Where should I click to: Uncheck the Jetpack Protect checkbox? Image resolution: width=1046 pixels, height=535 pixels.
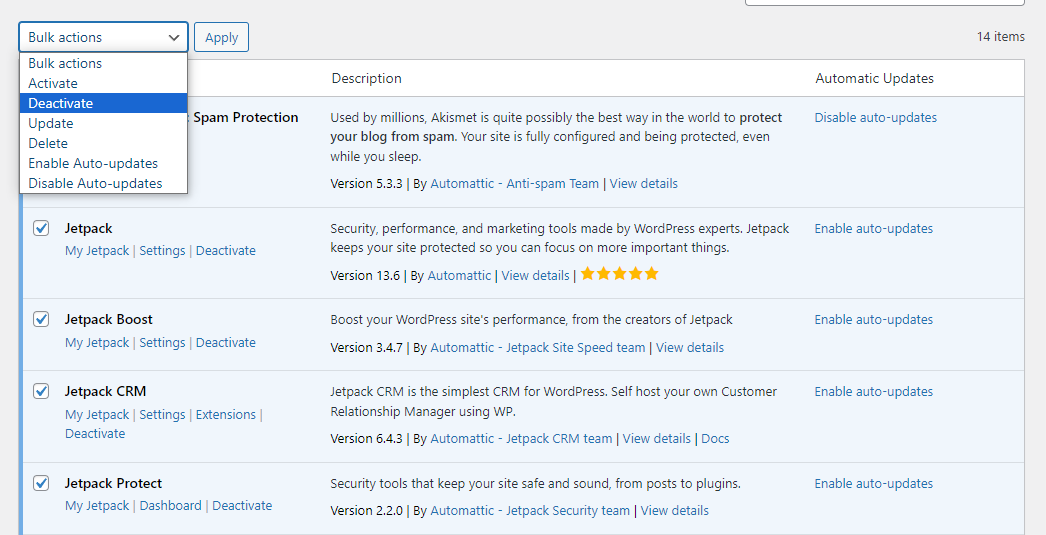[x=41, y=483]
